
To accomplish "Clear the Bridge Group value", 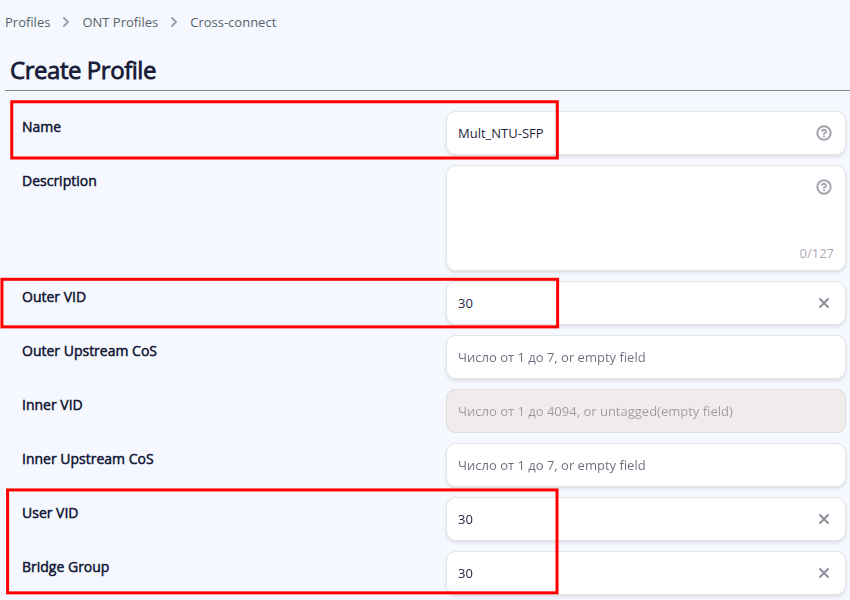I will click(824, 573).
